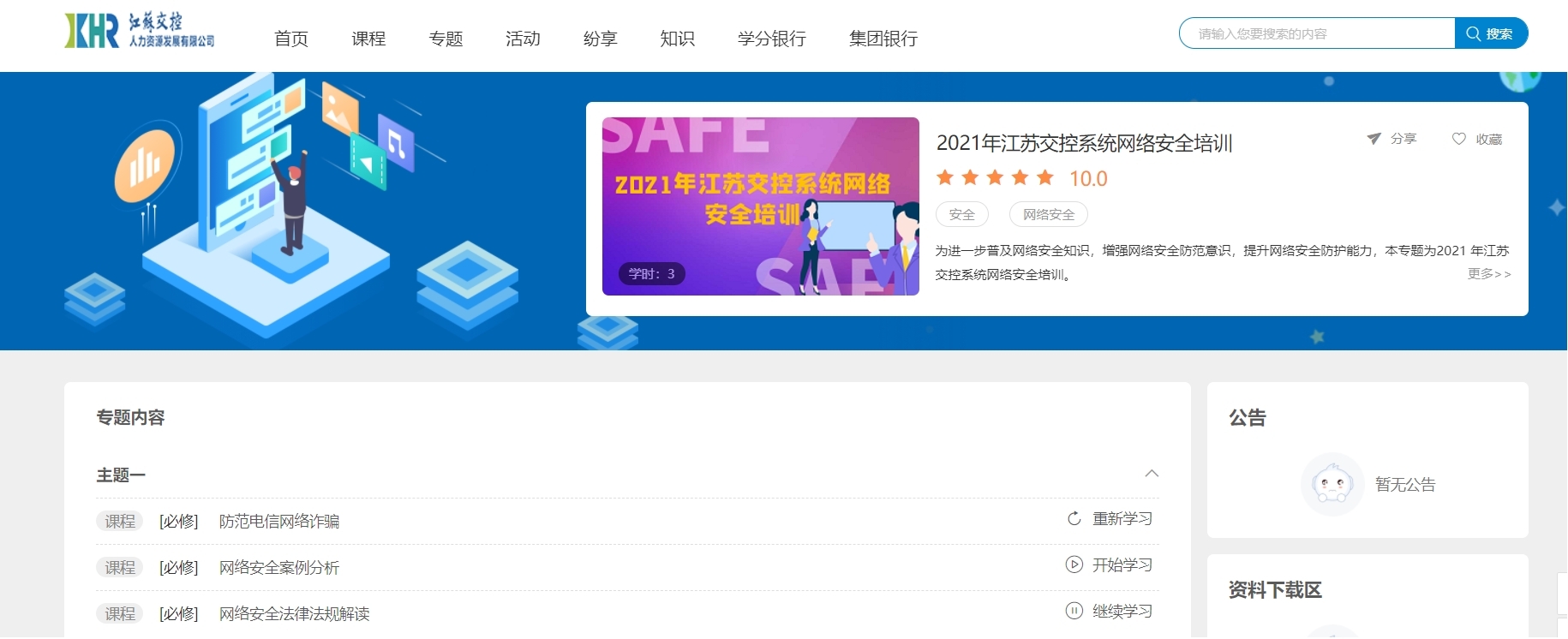Screen dimensions: 1568x639
Task: Click the heart favorite icon
Action: click(x=1458, y=139)
